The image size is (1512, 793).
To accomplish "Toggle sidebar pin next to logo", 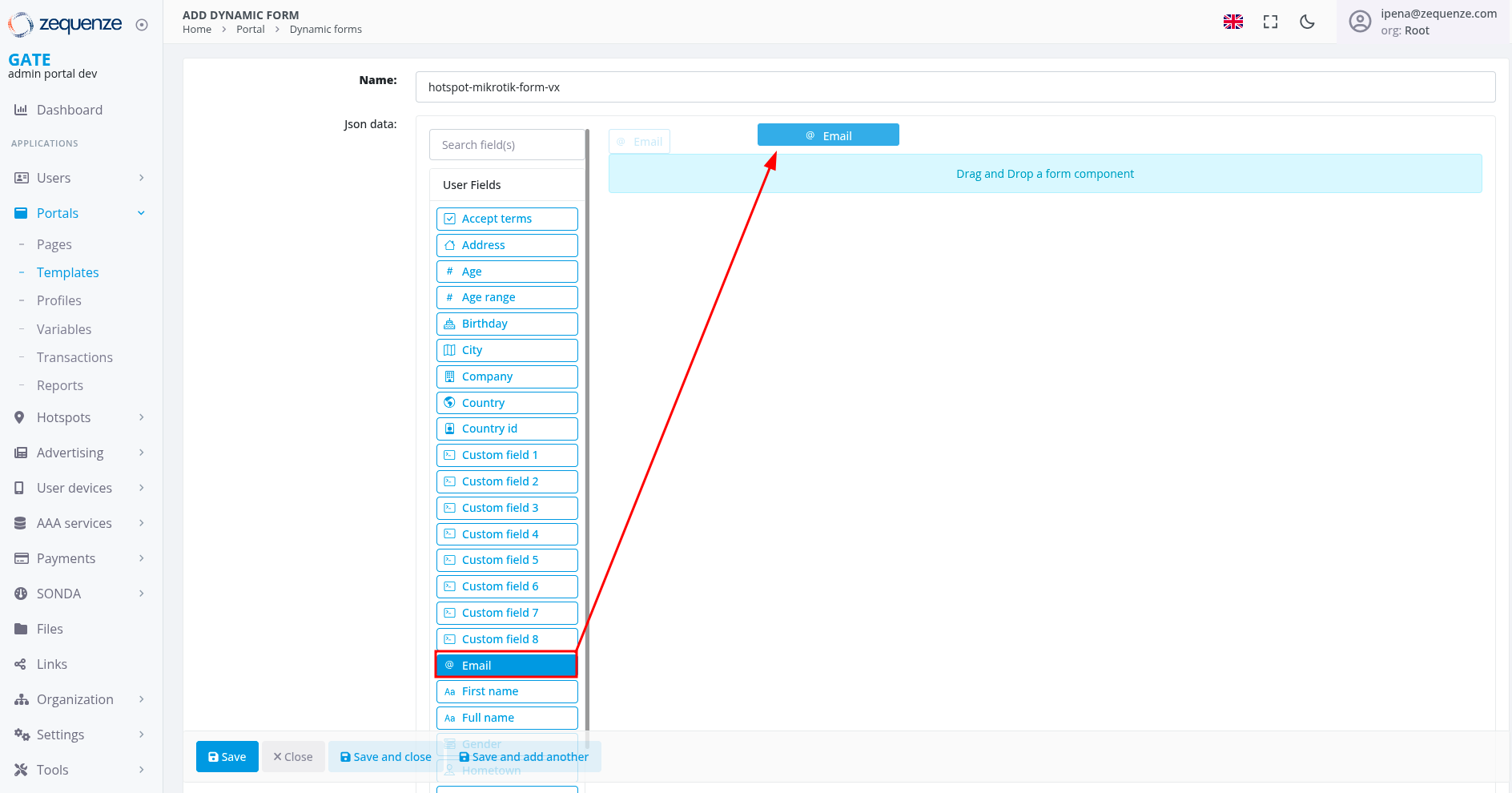I will [142, 25].
